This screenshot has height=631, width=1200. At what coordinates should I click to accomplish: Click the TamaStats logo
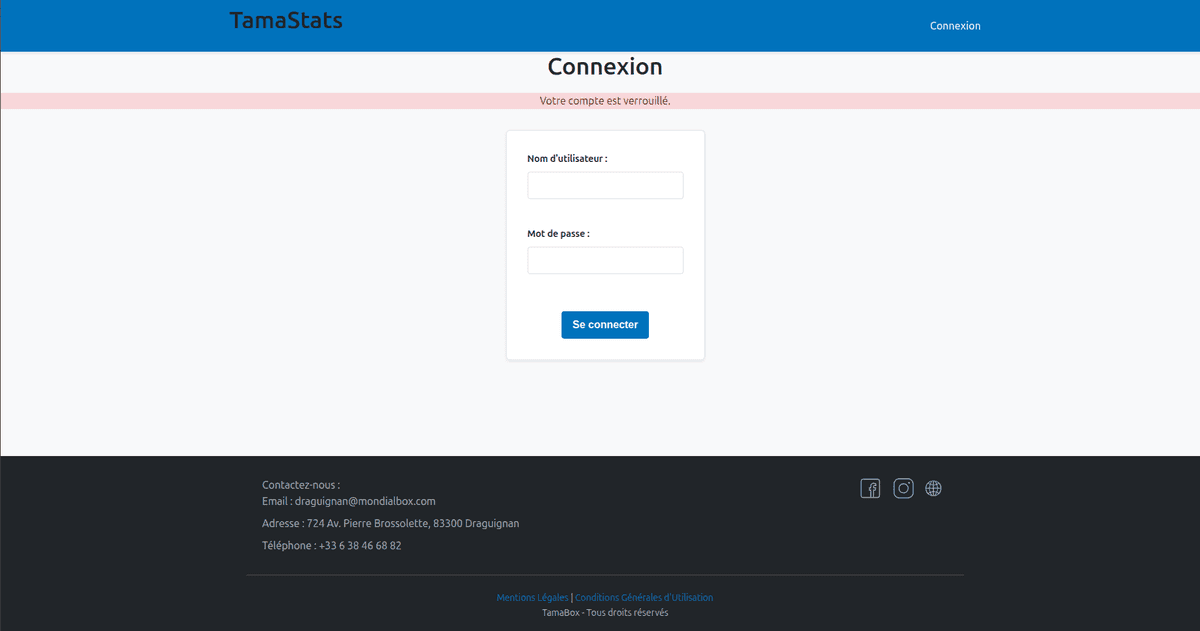(x=286, y=20)
